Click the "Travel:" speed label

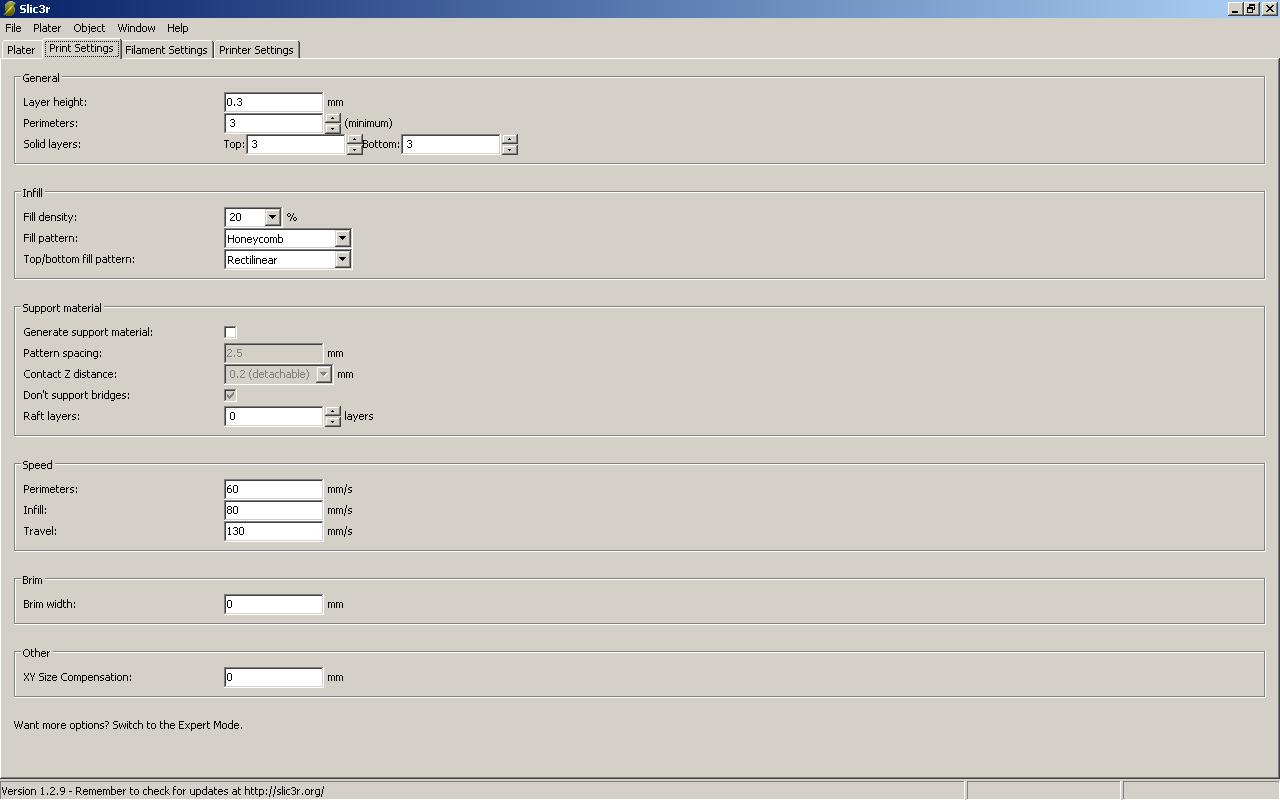(40, 531)
